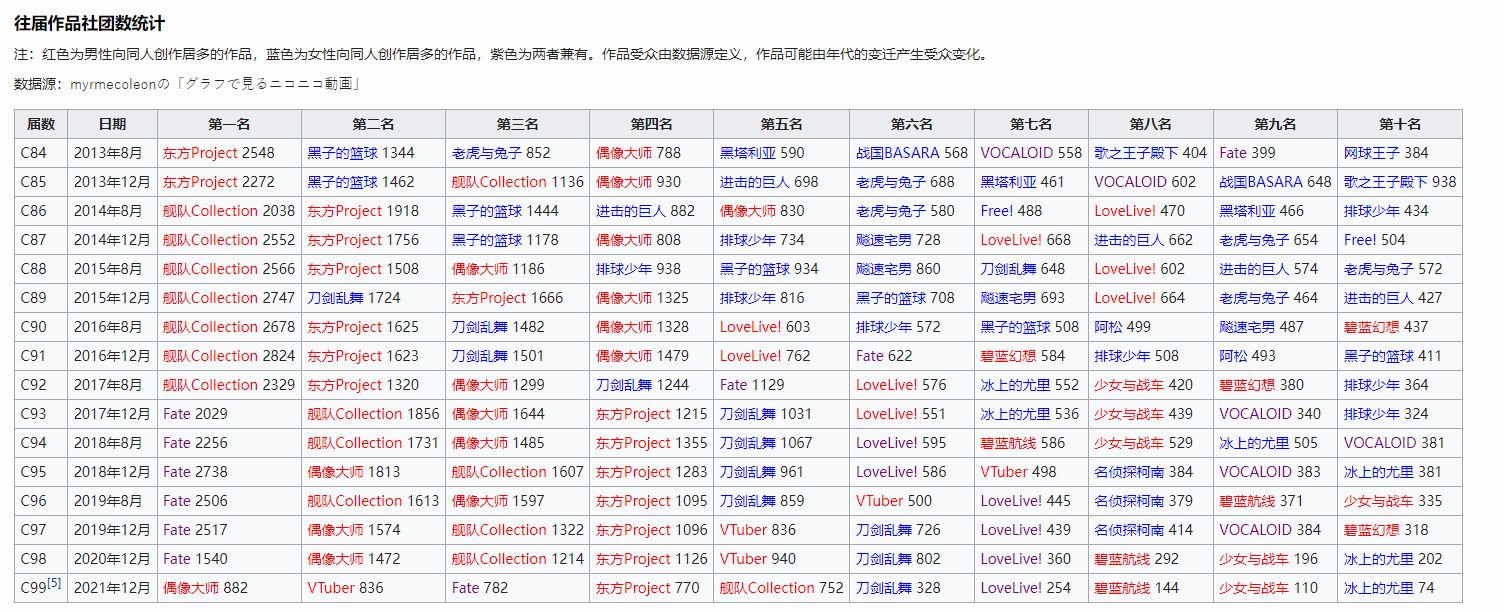Open 碧蓝航线 in the C94 row
This screenshot has height=612, width=1504.
pos(1008,443)
